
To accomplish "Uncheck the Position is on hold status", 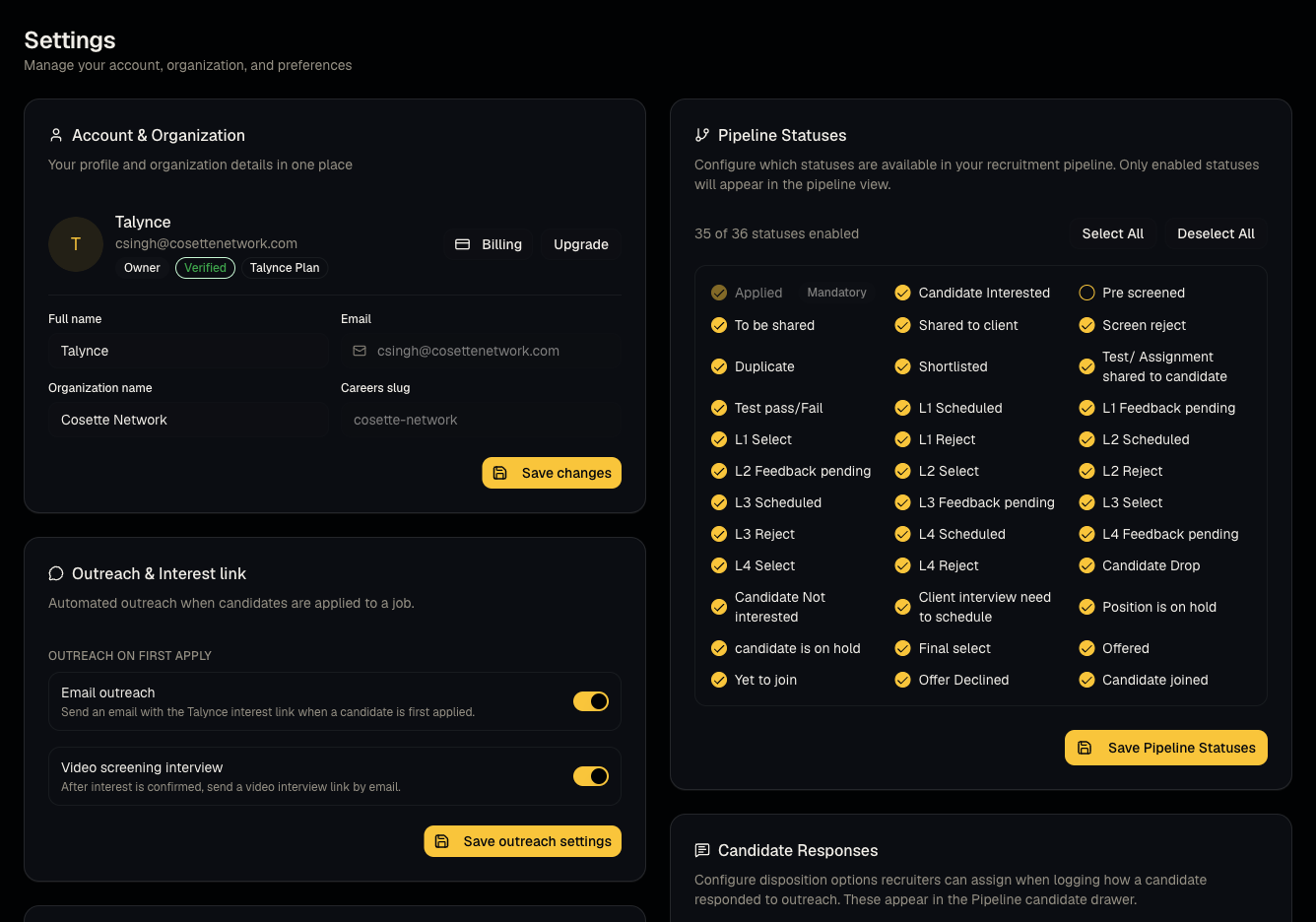I will point(1087,607).
